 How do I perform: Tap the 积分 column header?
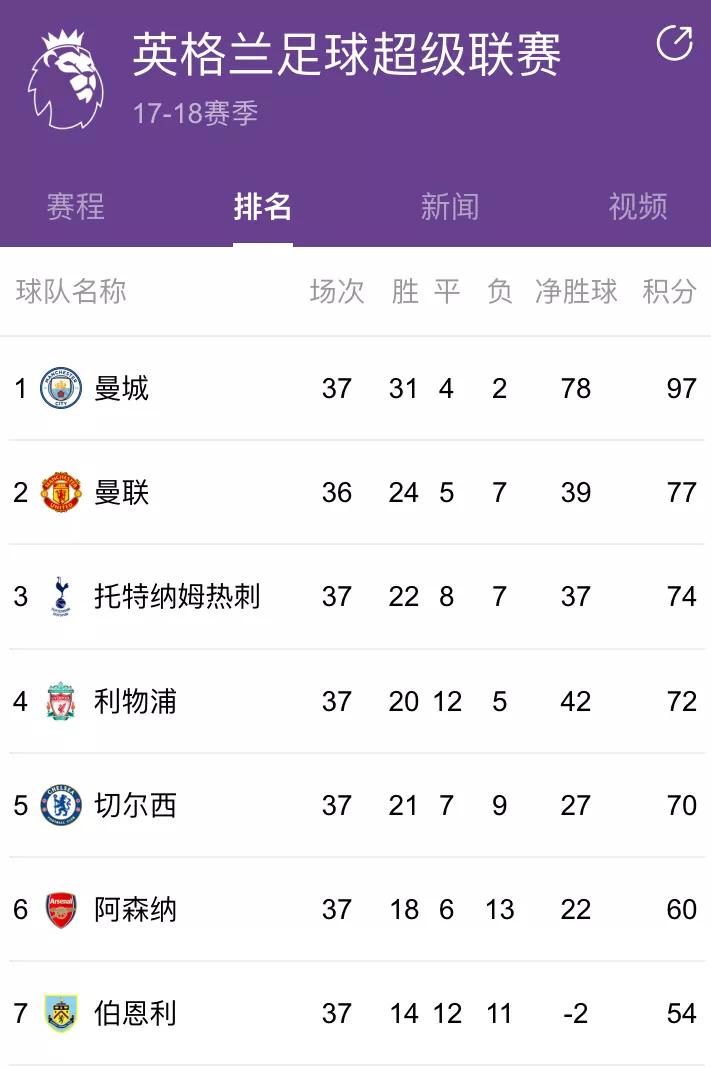pos(669,291)
